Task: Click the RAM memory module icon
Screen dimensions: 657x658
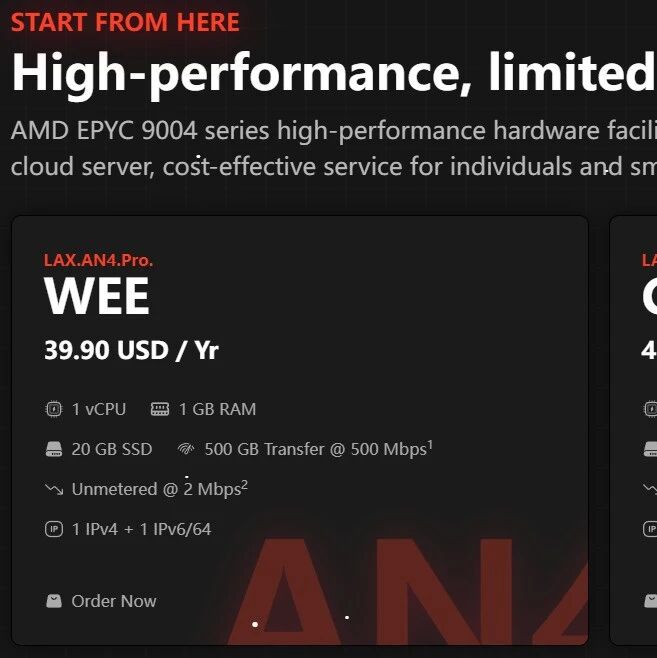Action: pyautogui.click(x=160, y=409)
